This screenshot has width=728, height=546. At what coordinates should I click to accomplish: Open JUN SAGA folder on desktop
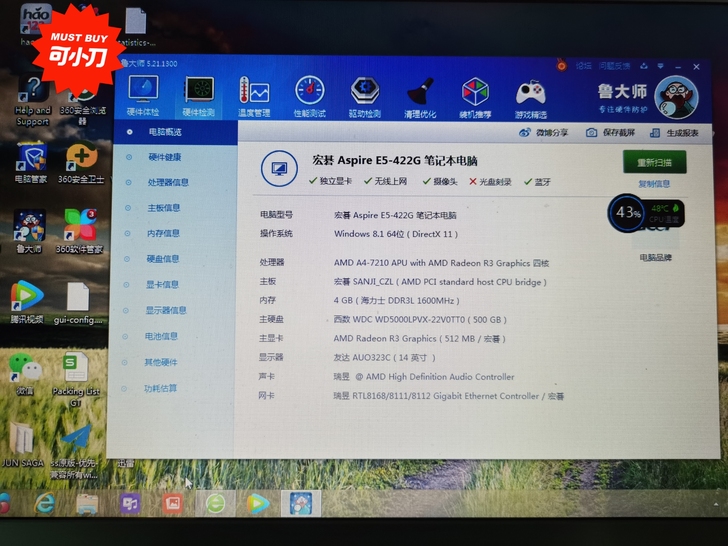(x=22, y=445)
